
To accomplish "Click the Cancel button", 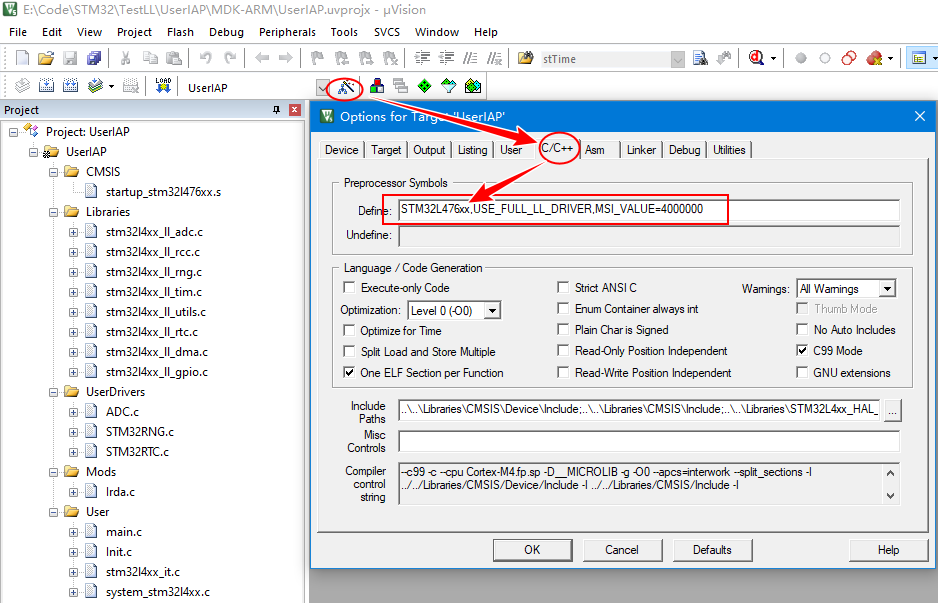I will tap(622, 550).
